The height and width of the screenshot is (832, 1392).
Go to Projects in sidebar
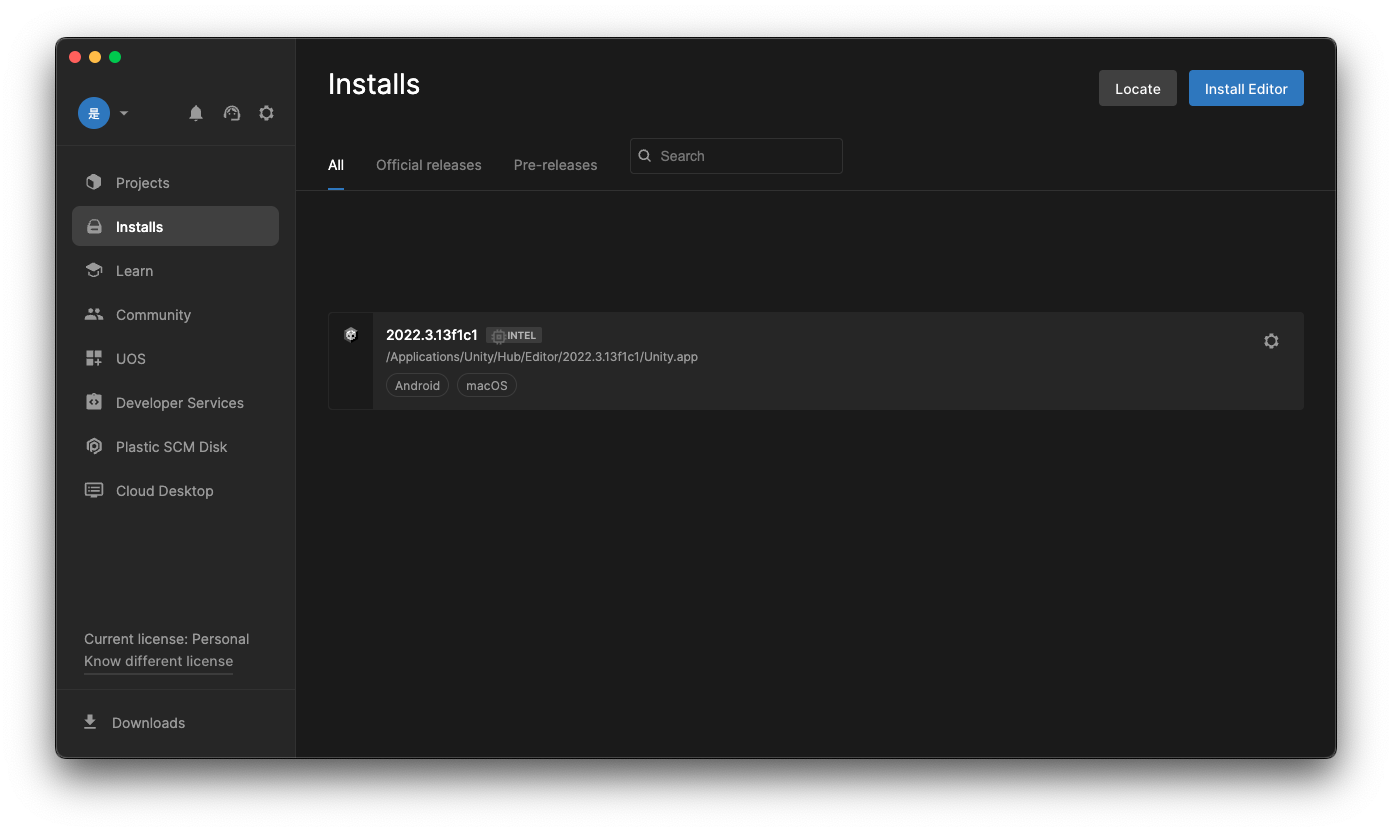[x=175, y=183]
